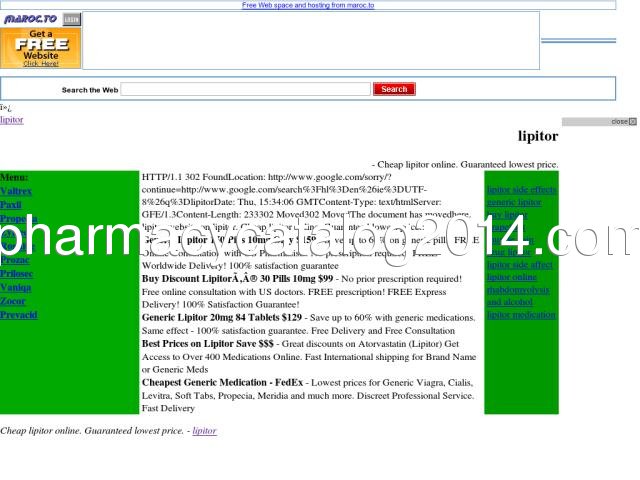Click the maroc.to logo
Image resolution: width=640 pixels, height=480 pixels.
(31, 19)
